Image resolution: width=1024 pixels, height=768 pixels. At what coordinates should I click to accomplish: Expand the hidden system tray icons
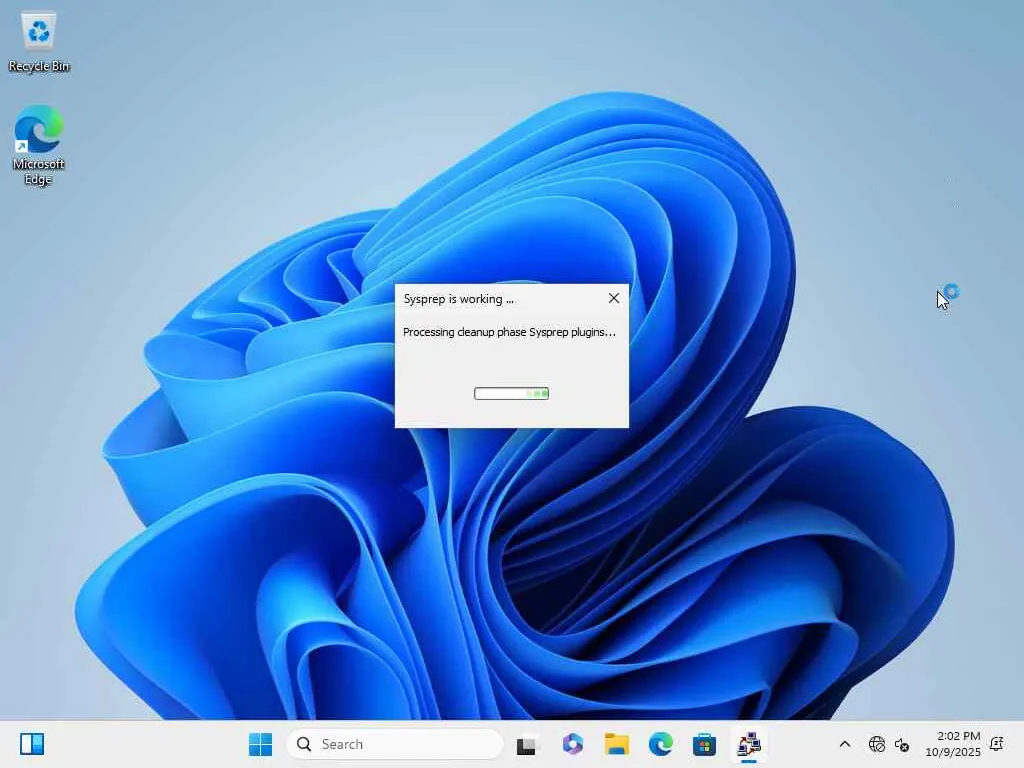(x=844, y=744)
